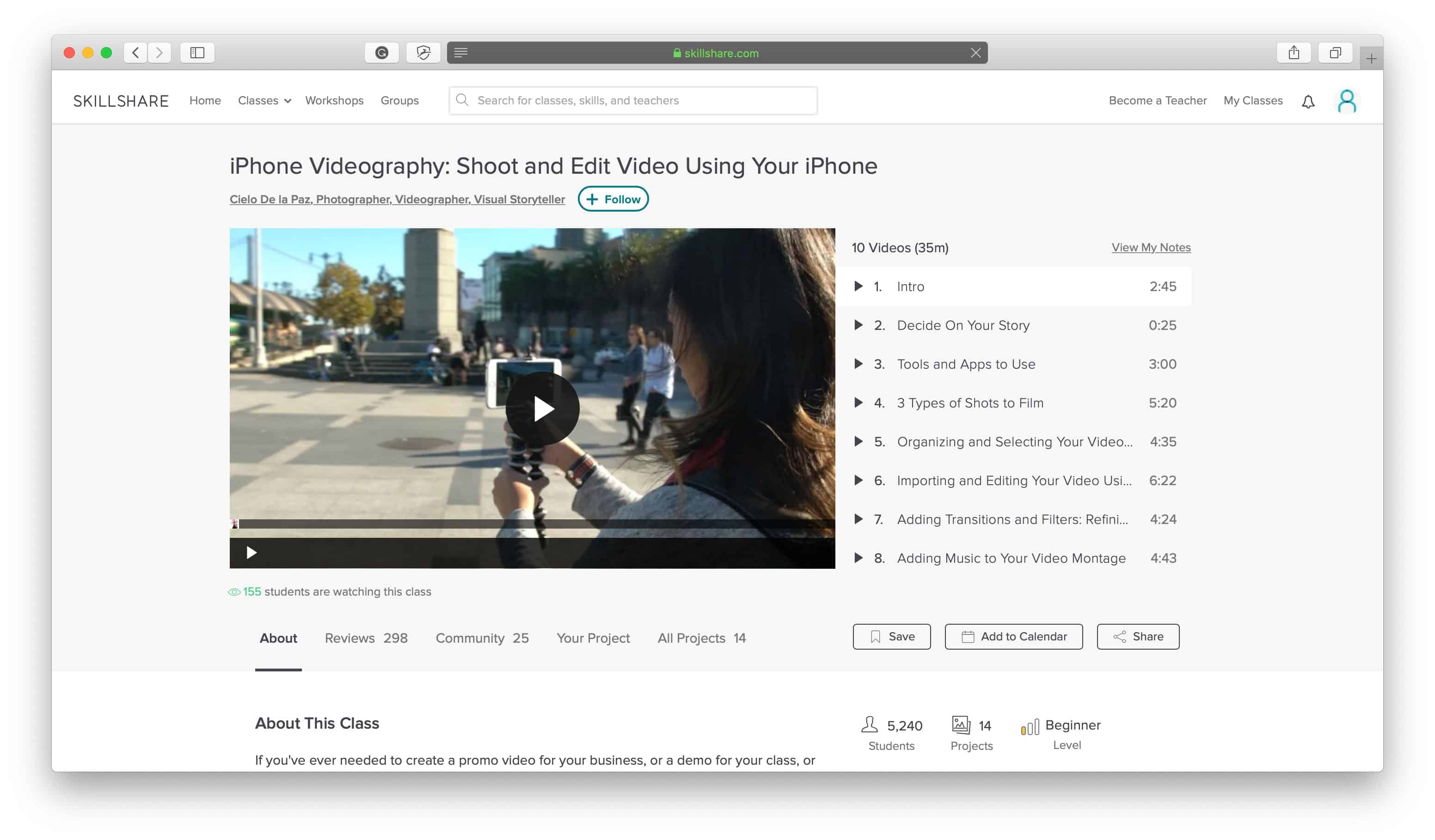Open the Groups nav link

[400, 100]
